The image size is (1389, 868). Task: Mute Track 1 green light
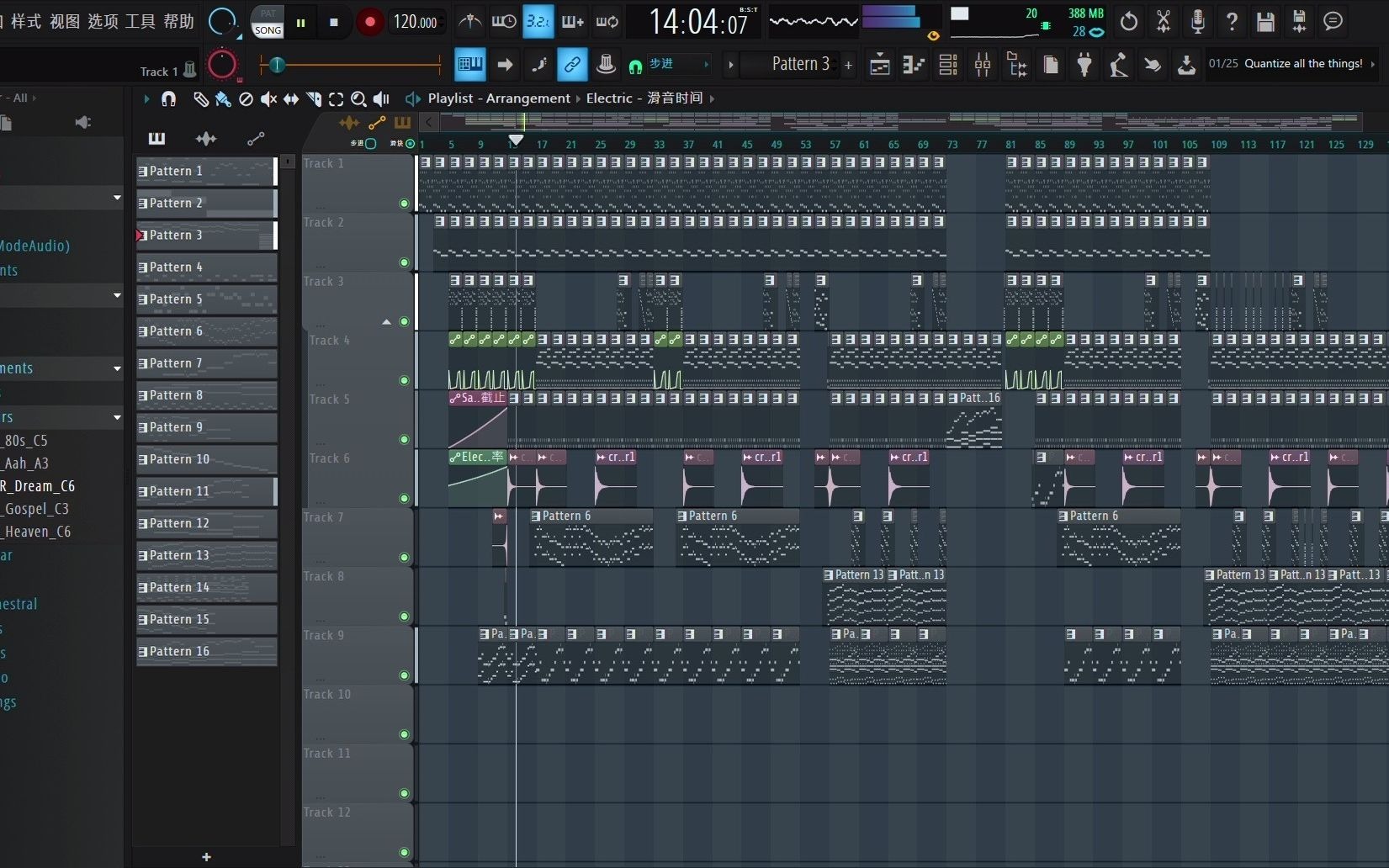pos(404,204)
